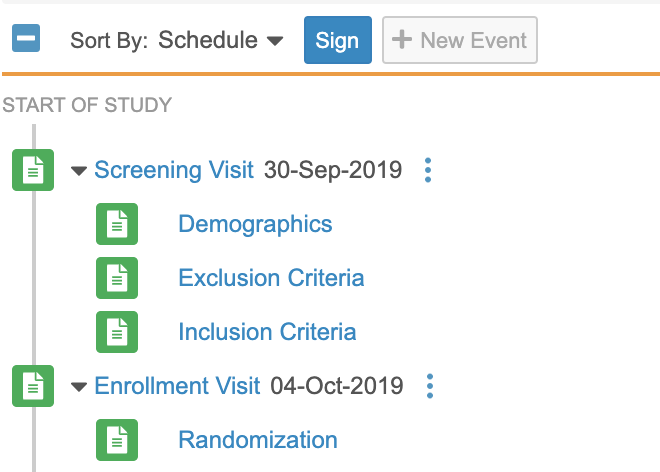Open the Randomization form
660x472 pixels.
258,440
